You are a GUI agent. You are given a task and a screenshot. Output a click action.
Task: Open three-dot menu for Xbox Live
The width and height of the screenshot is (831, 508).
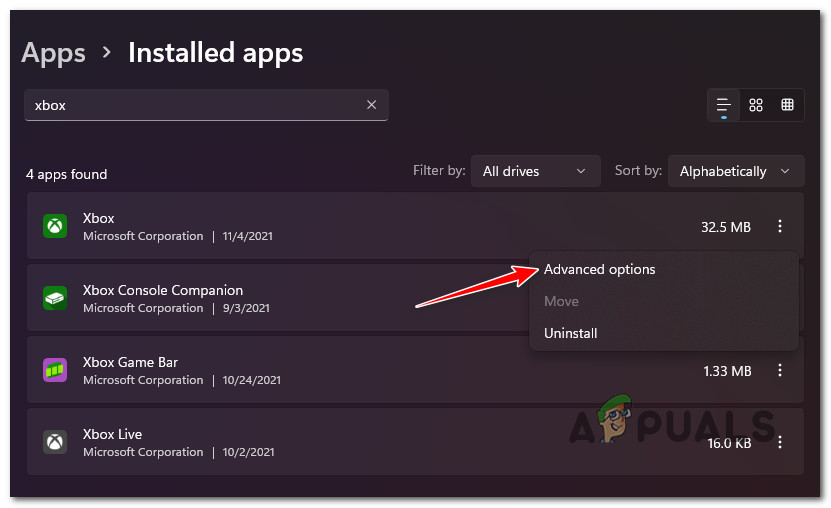pos(780,442)
